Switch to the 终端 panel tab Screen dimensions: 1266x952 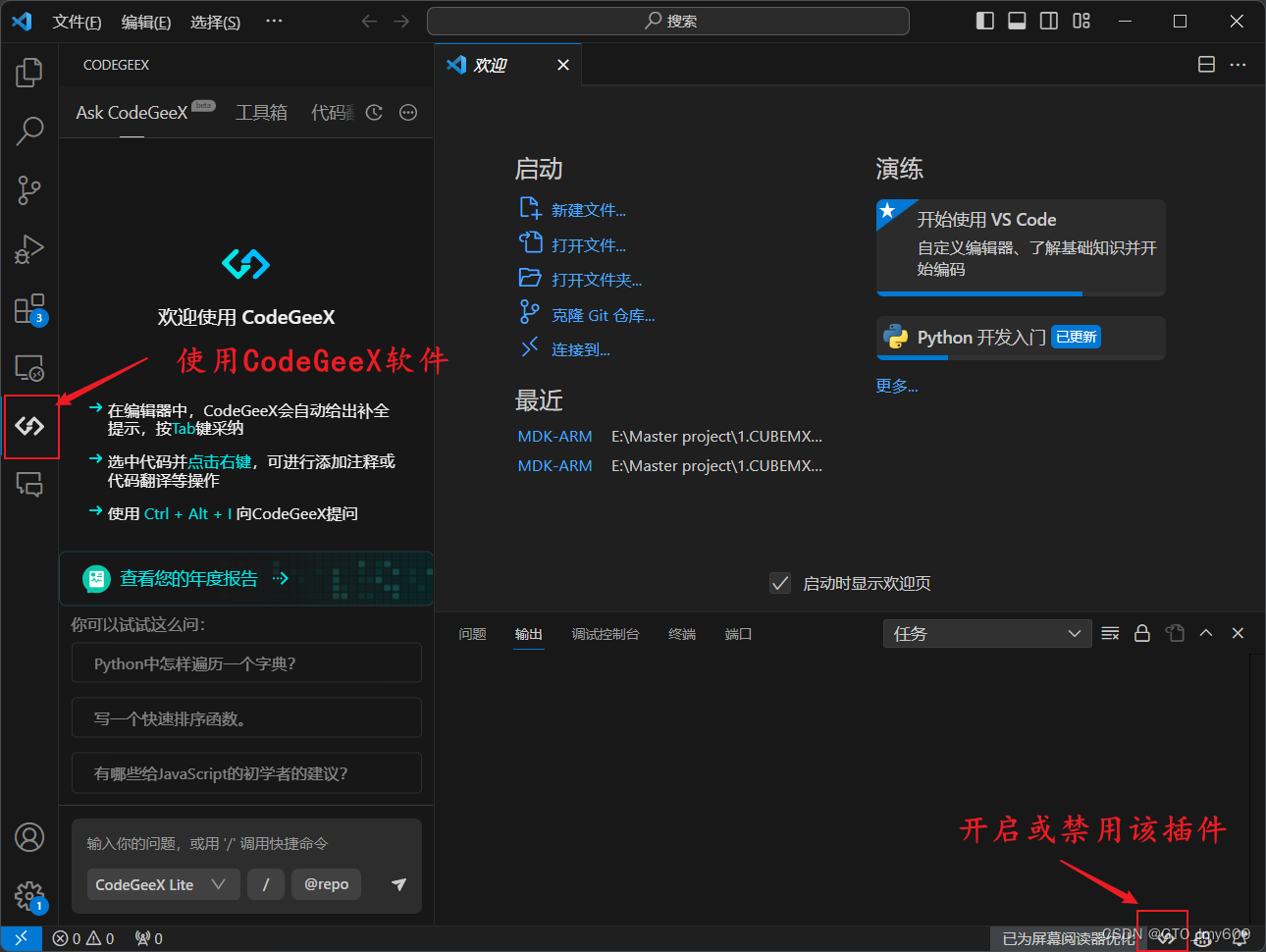pos(682,634)
